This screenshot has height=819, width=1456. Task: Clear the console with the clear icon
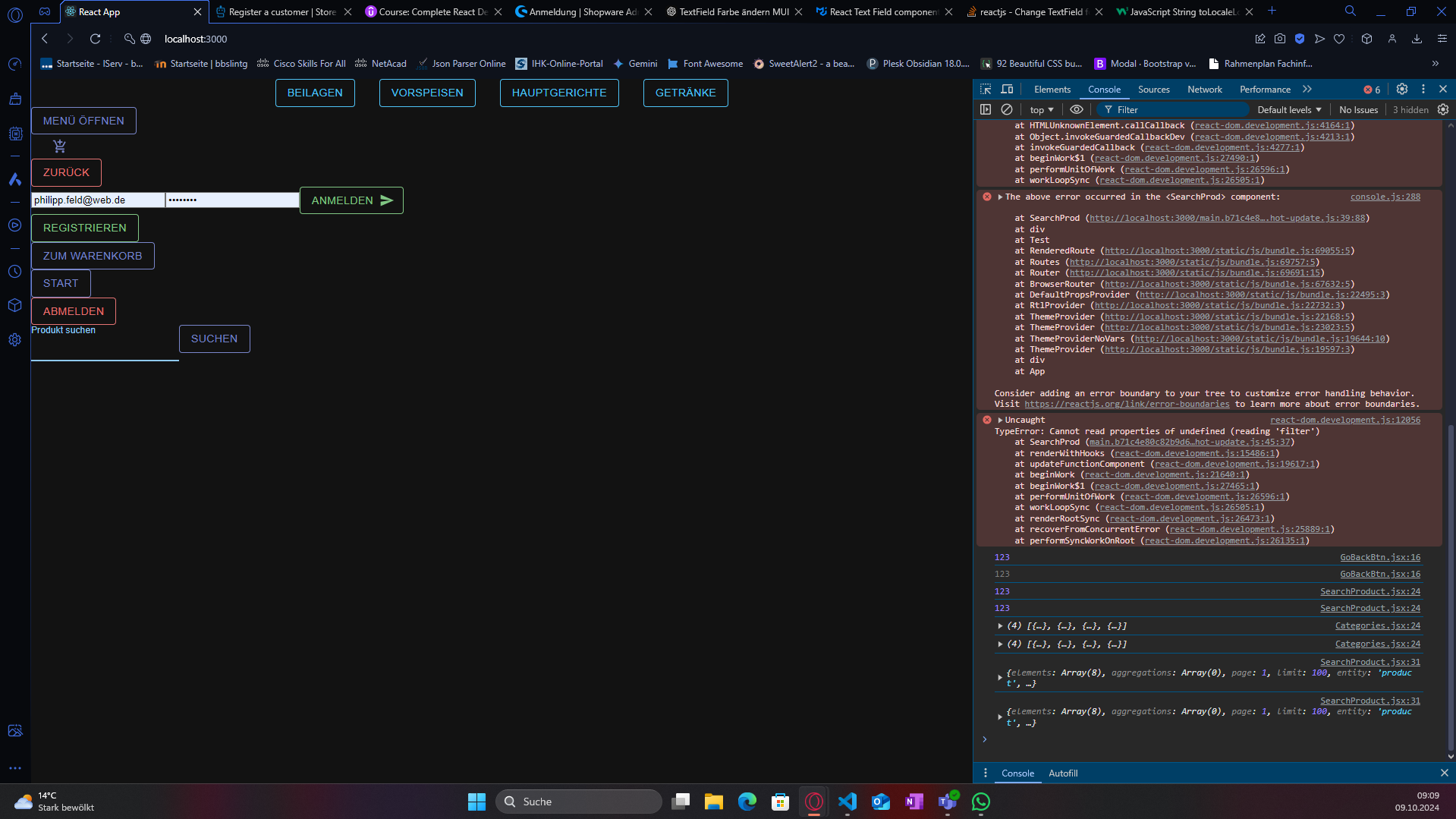(x=1007, y=110)
